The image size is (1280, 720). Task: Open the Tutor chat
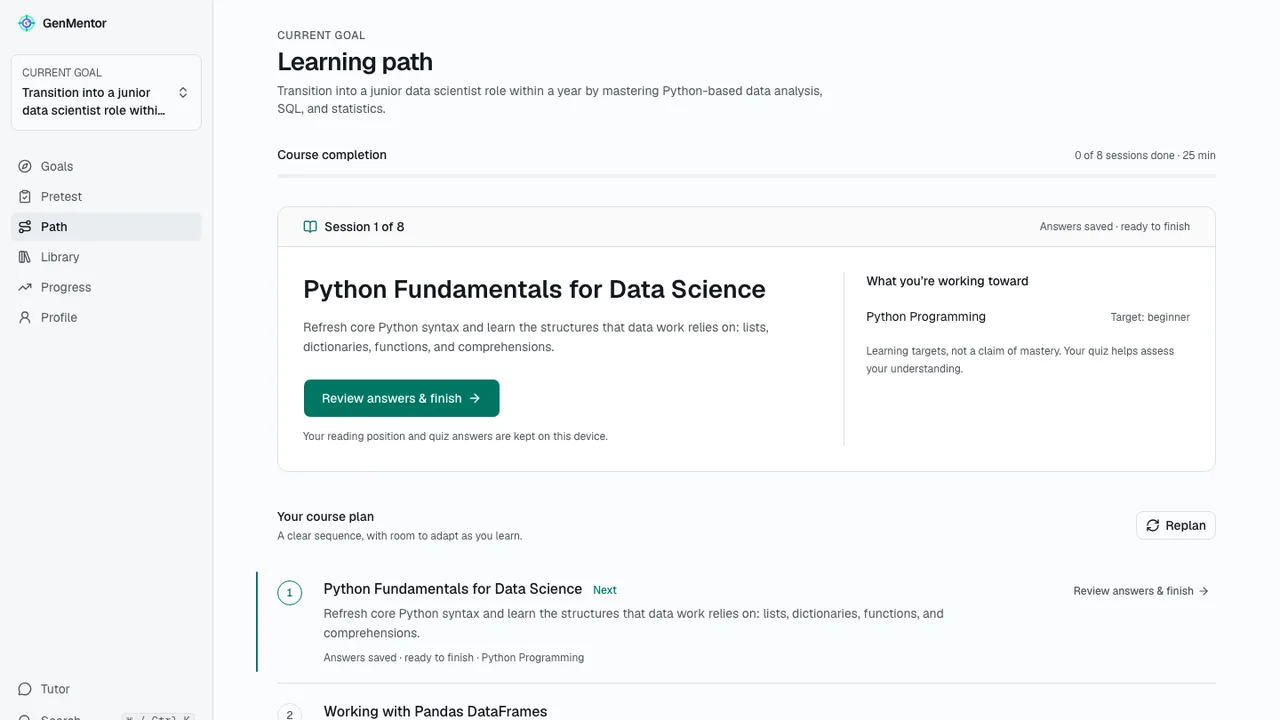(106, 689)
